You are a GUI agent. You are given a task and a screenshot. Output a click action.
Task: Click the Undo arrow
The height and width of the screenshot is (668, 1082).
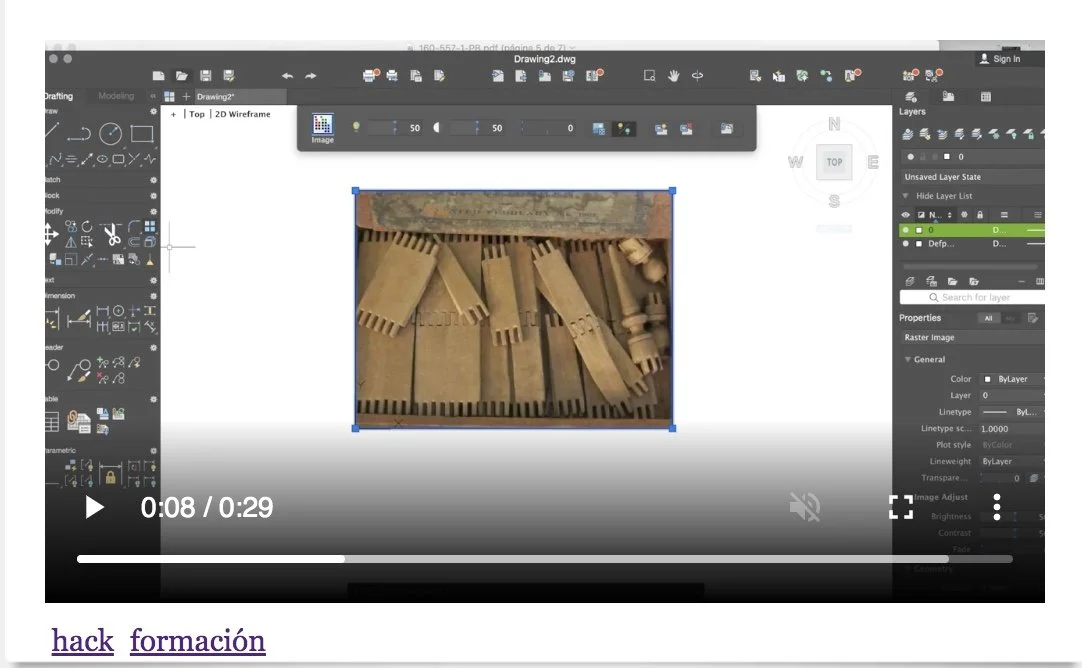coord(287,76)
